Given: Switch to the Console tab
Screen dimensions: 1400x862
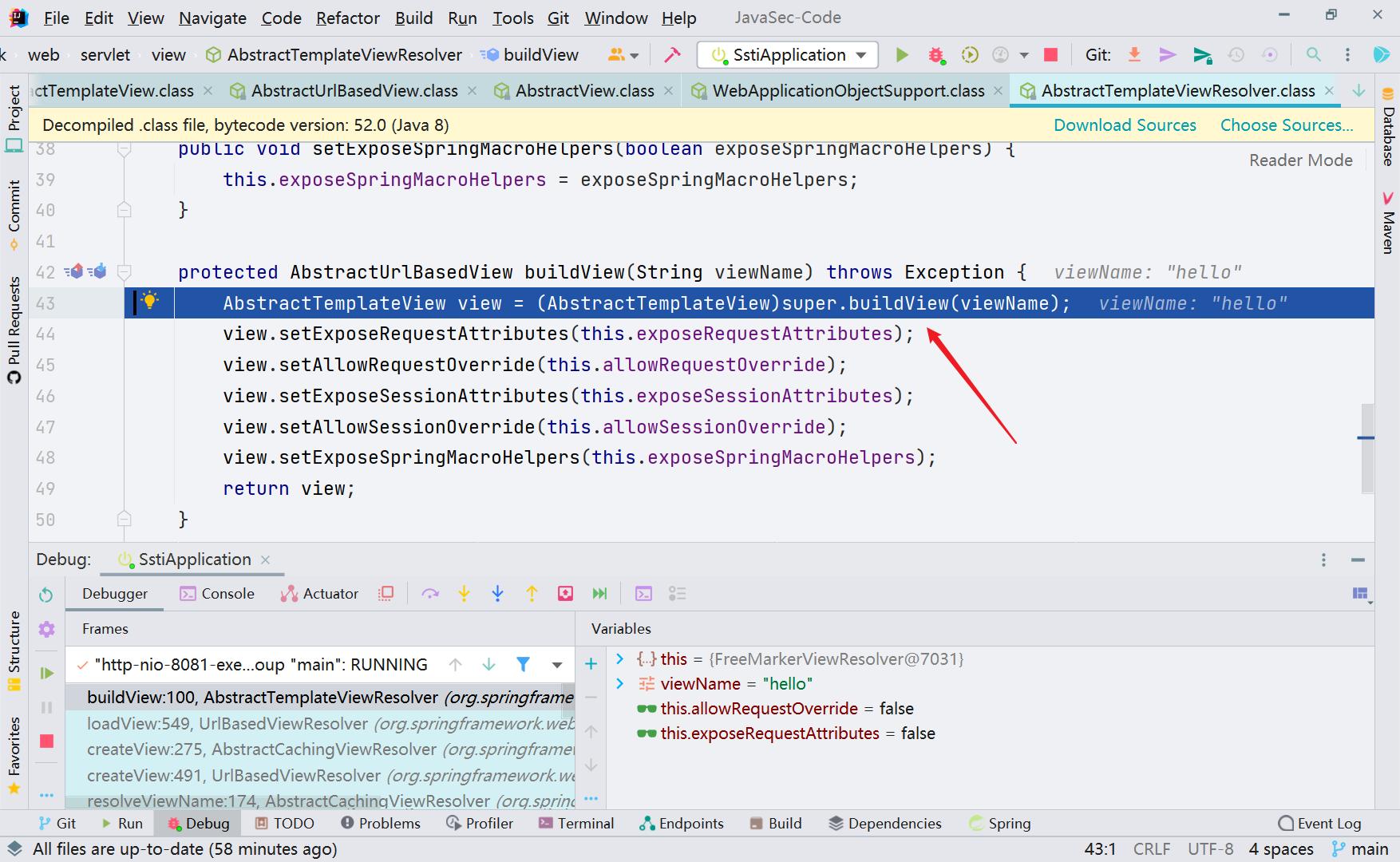Looking at the screenshot, I should tap(228, 593).
